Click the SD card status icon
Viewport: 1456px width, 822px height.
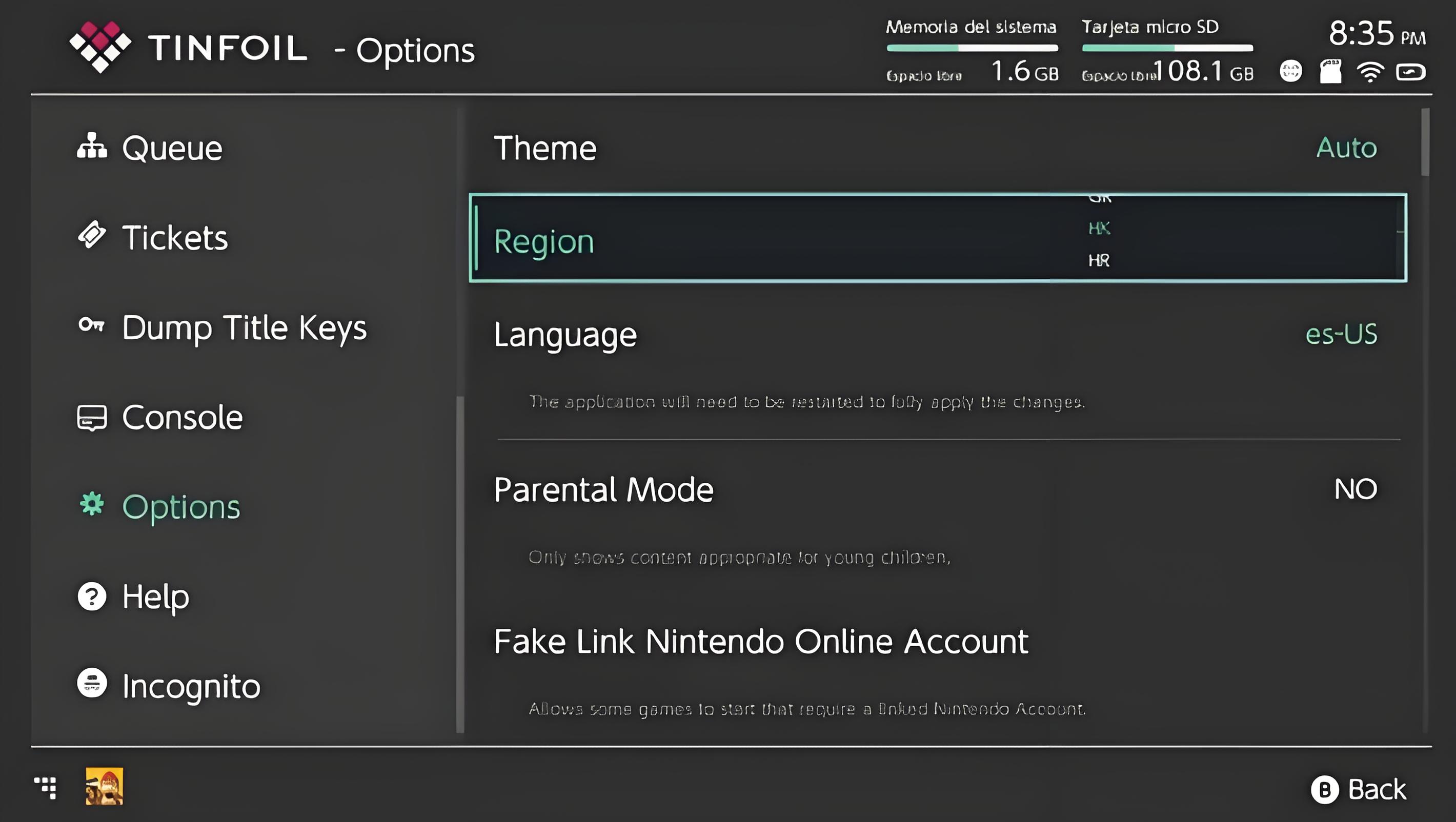click(1330, 72)
